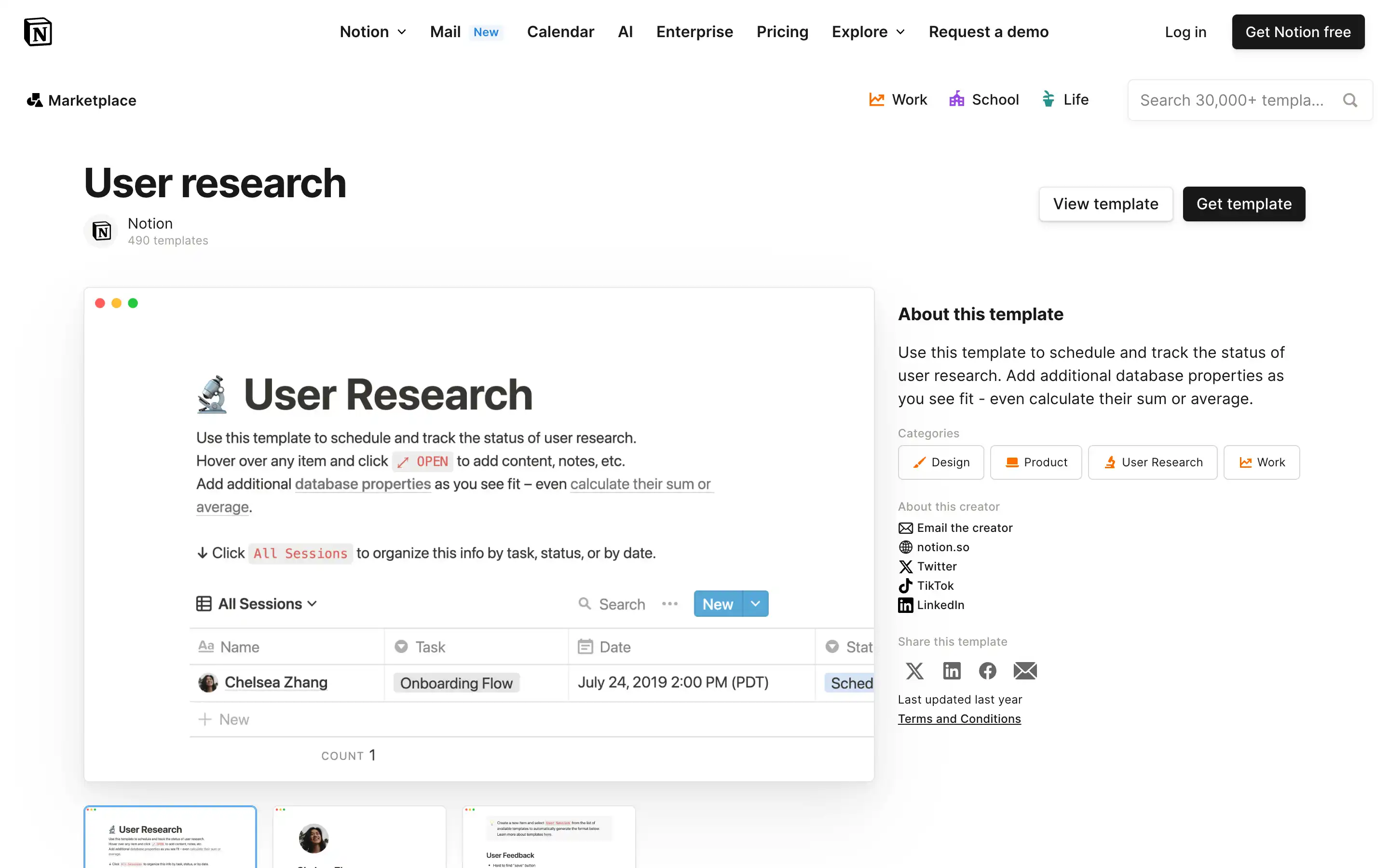This screenshot has height=868, width=1389.
Task: Click the Name column header
Action: tap(287, 647)
